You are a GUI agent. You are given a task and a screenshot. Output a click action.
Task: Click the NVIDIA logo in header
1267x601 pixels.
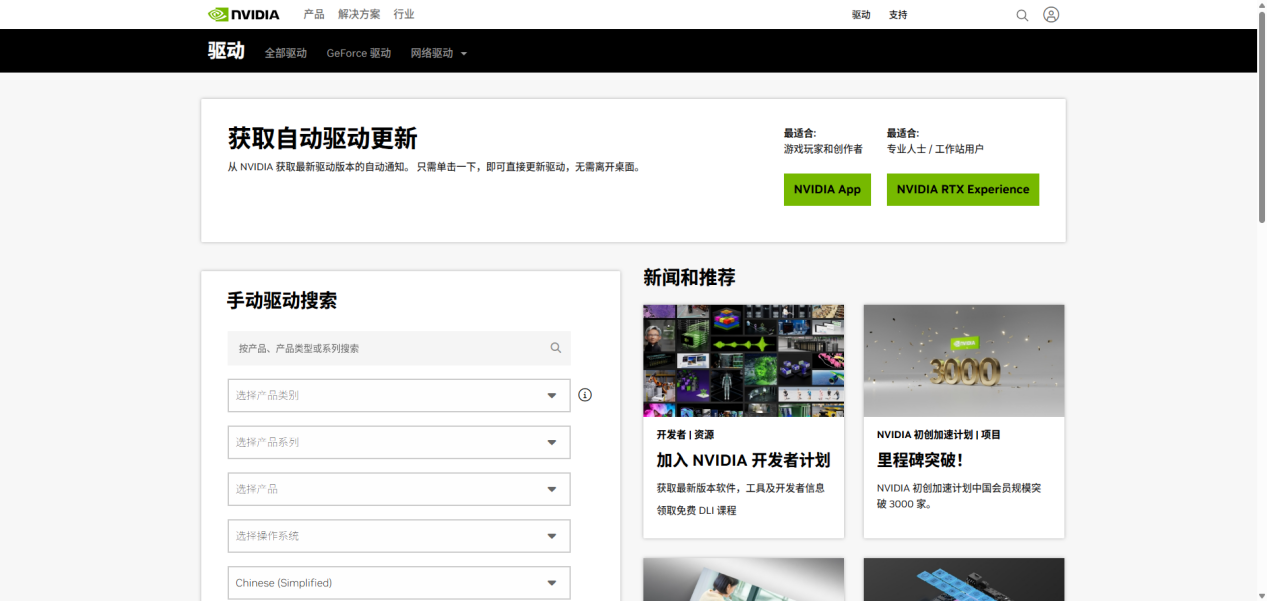coord(243,14)
